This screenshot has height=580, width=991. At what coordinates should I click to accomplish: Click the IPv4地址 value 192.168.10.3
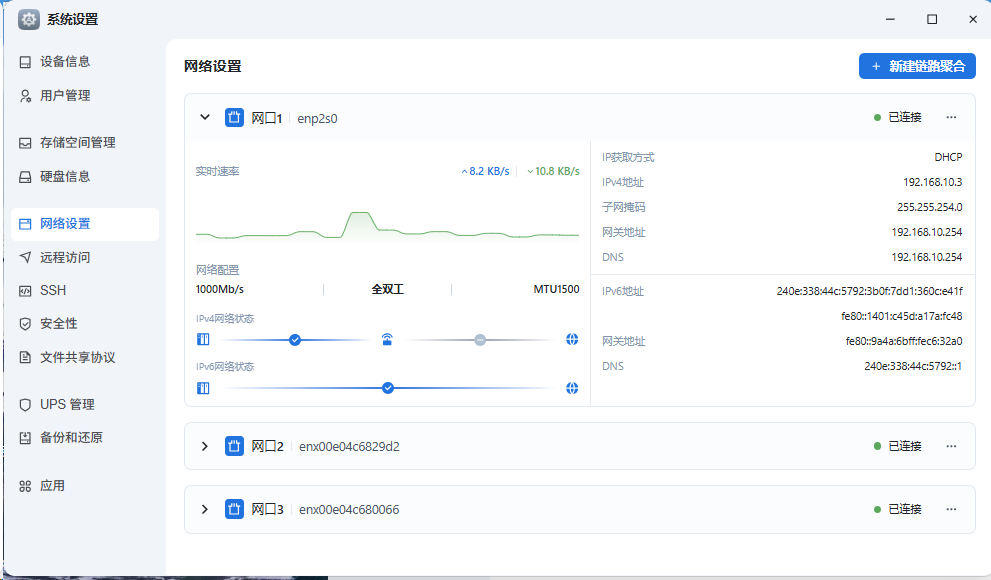(x=932, y=183)
